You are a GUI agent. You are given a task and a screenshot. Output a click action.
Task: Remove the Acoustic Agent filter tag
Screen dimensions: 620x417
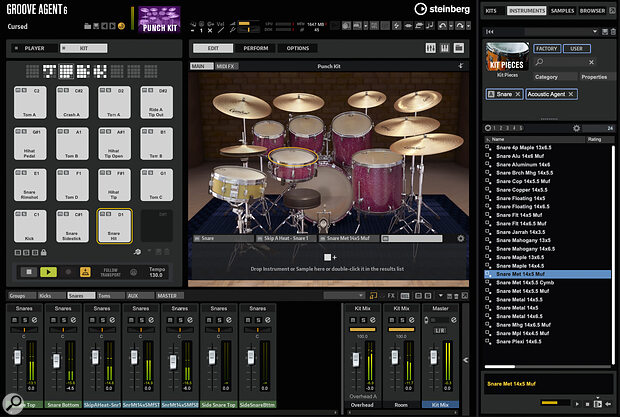click(x=571, y=94)
